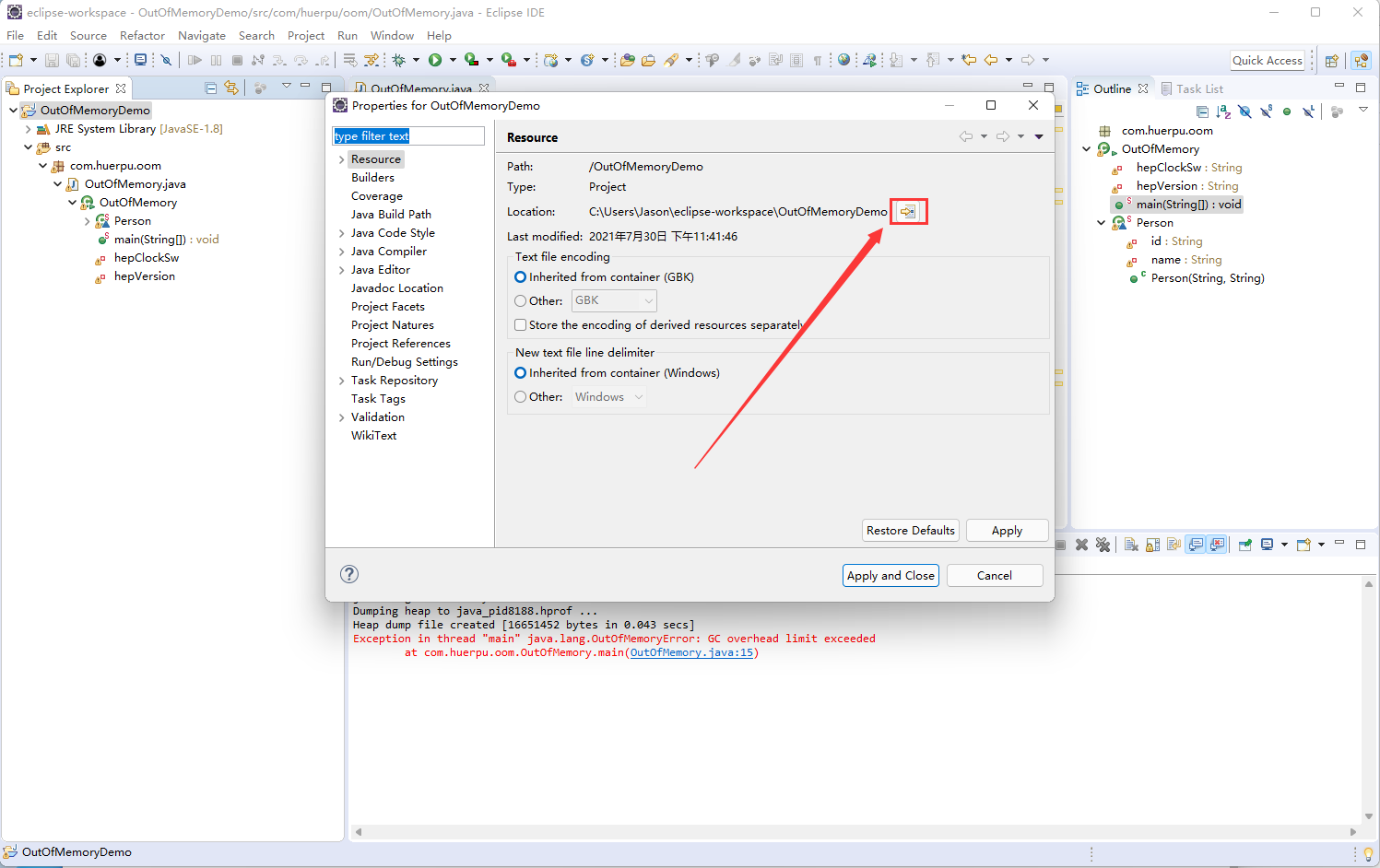Click Collapse All icon in Project Explorer
The height and width of the screenshot is (868, 1380).
[x=211, y=88]
